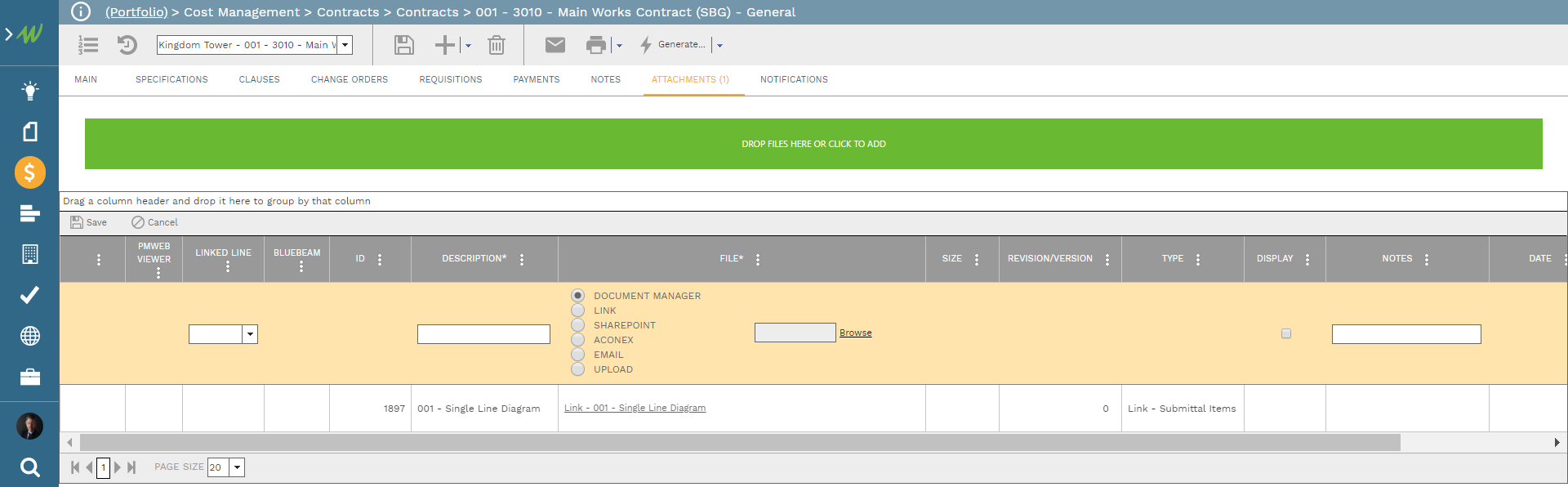Open the Link - 001 Single Line Diagram file
Screen dimensions: 1568x487
635,408
